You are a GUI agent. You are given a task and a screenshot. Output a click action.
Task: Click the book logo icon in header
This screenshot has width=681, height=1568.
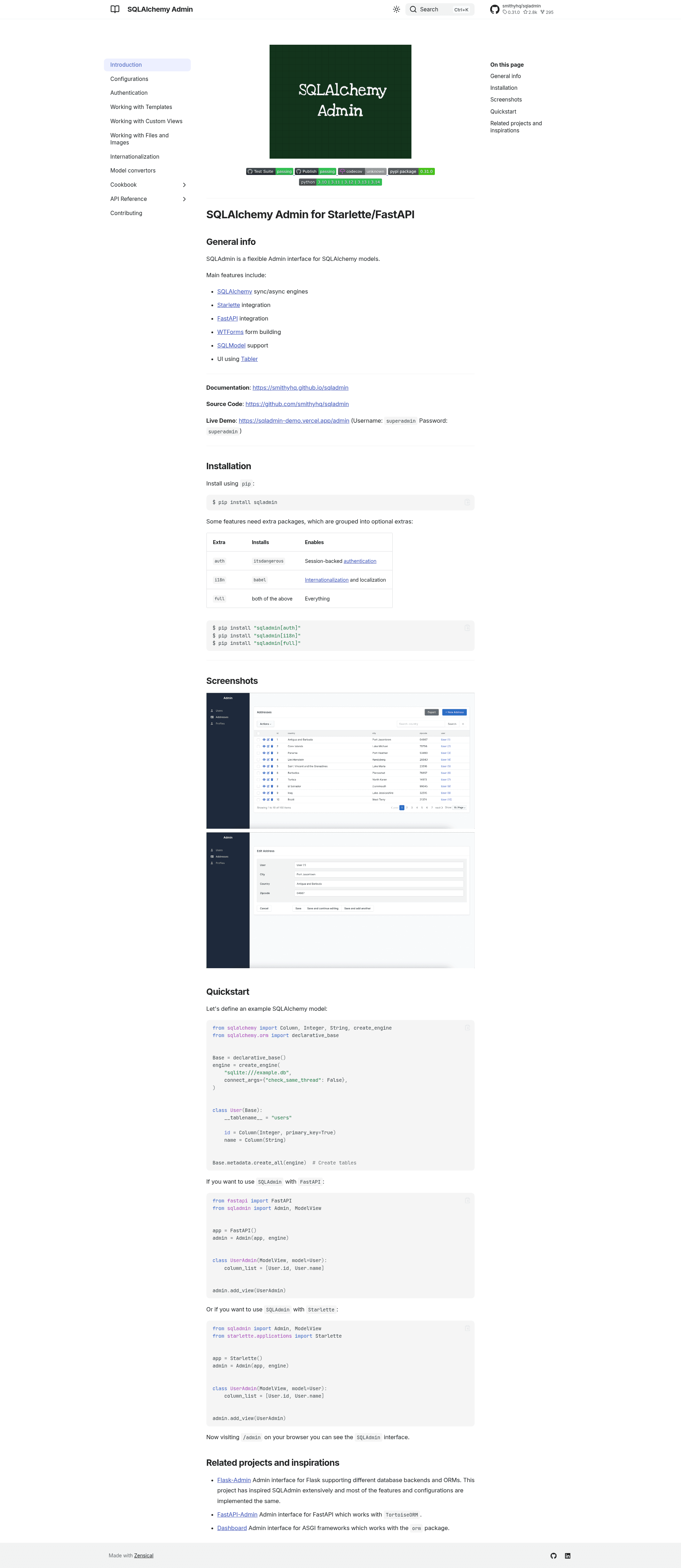(x=115, y=9)
